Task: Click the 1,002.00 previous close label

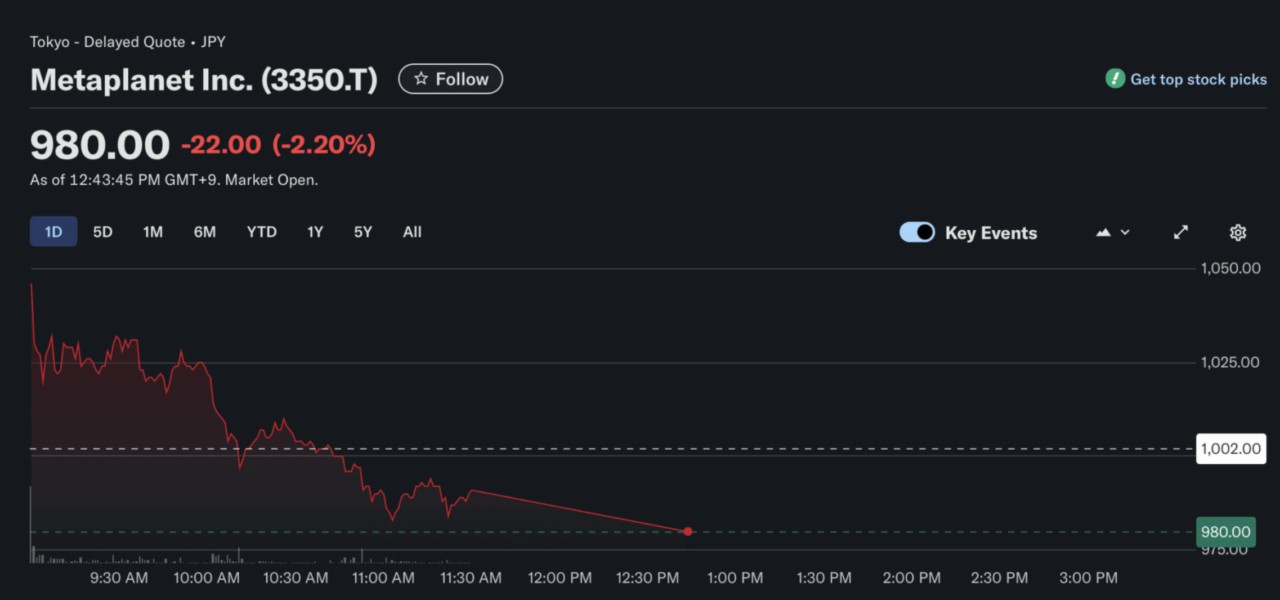Action: [1231, 448]
